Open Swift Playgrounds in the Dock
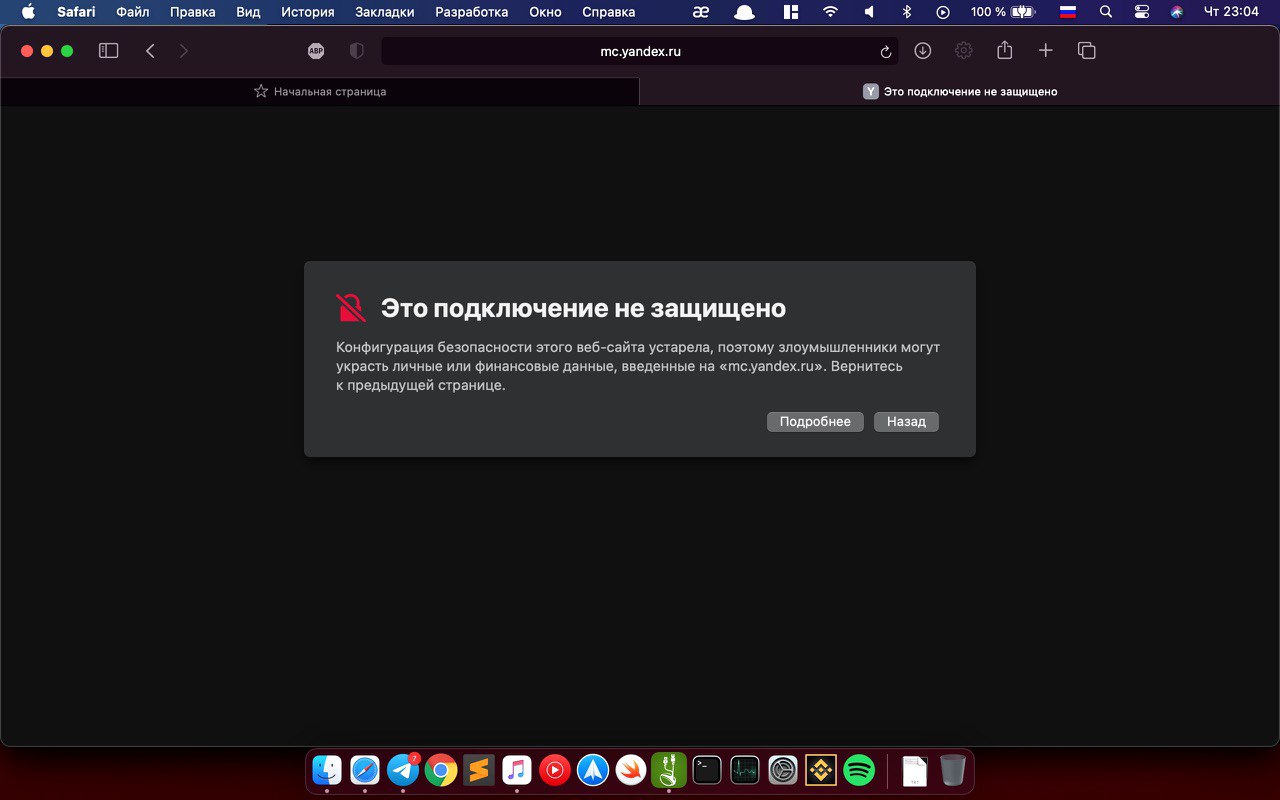 [631, 770]
